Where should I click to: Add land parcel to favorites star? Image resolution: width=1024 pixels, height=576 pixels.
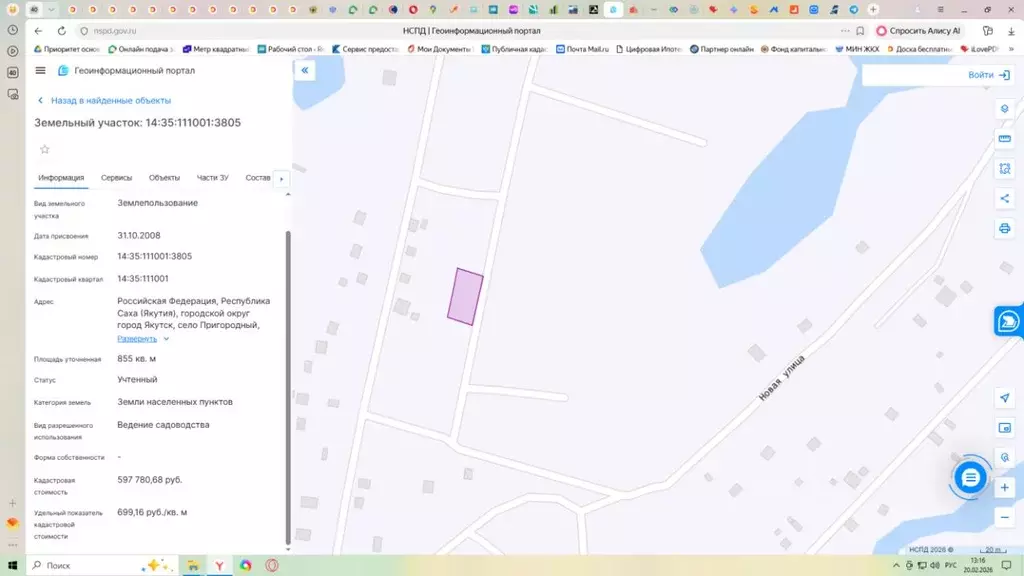tap(44, 149)
